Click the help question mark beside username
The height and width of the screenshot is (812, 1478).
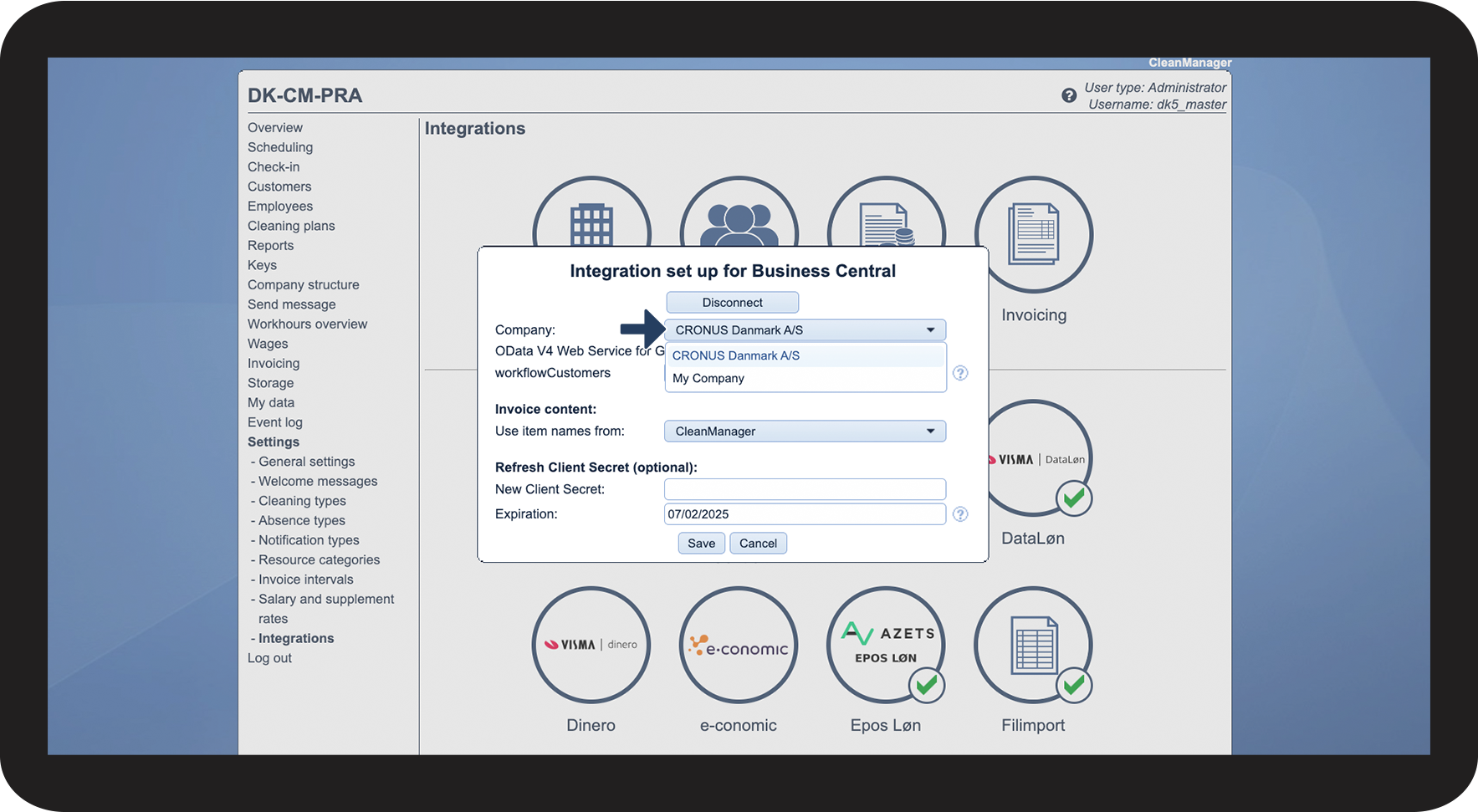1069,95
